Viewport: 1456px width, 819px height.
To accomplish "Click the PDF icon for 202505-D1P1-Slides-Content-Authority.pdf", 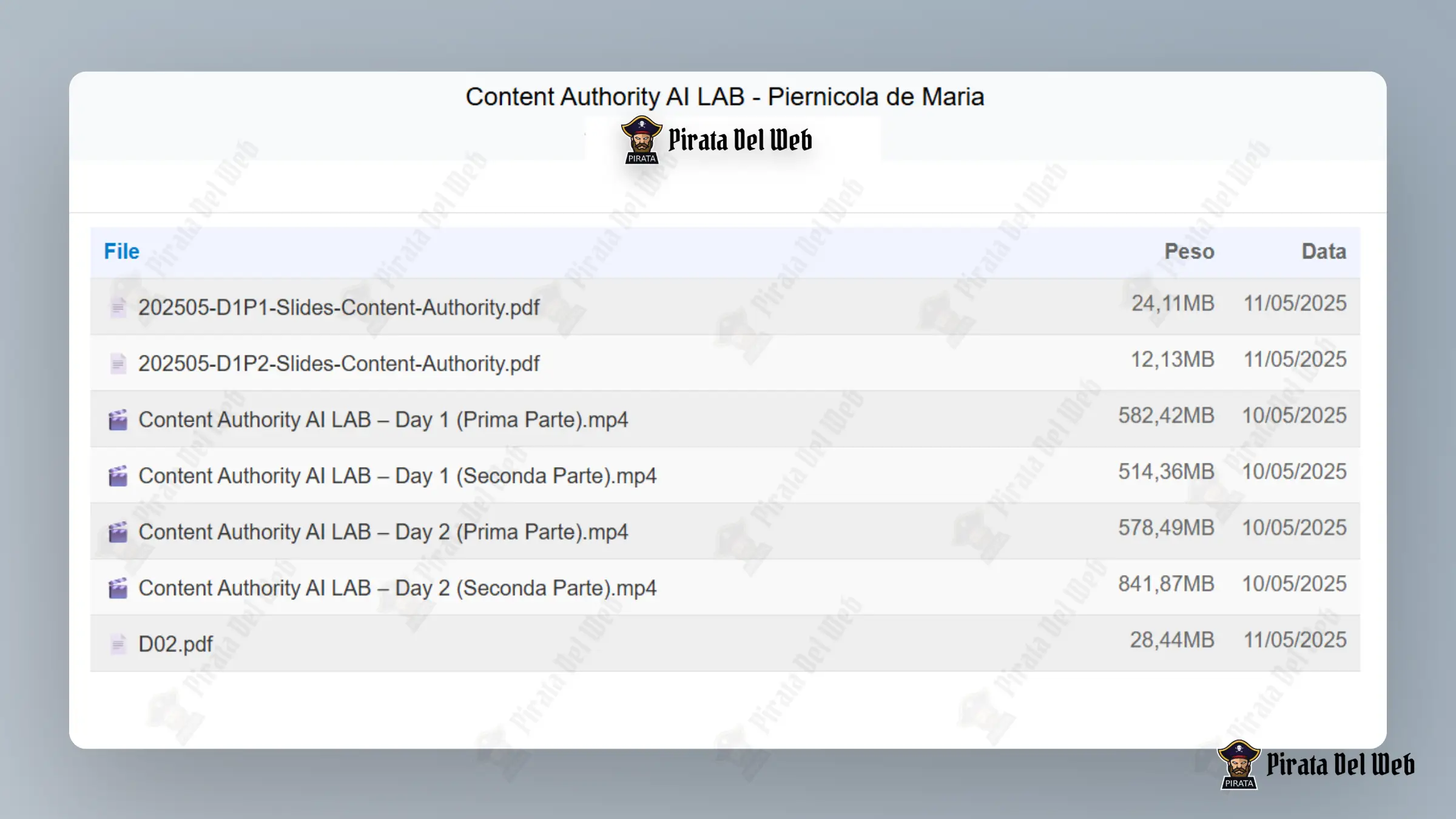I will pos(118,308).
